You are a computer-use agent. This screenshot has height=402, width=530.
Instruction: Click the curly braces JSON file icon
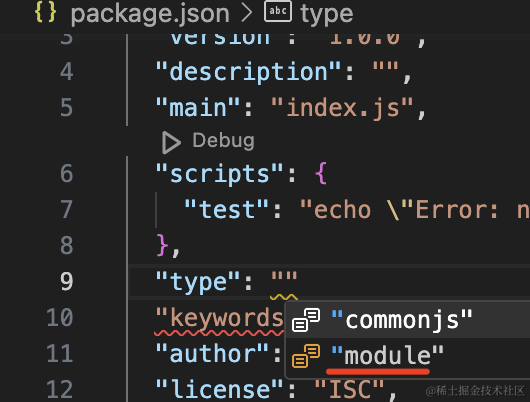[45, 13]
